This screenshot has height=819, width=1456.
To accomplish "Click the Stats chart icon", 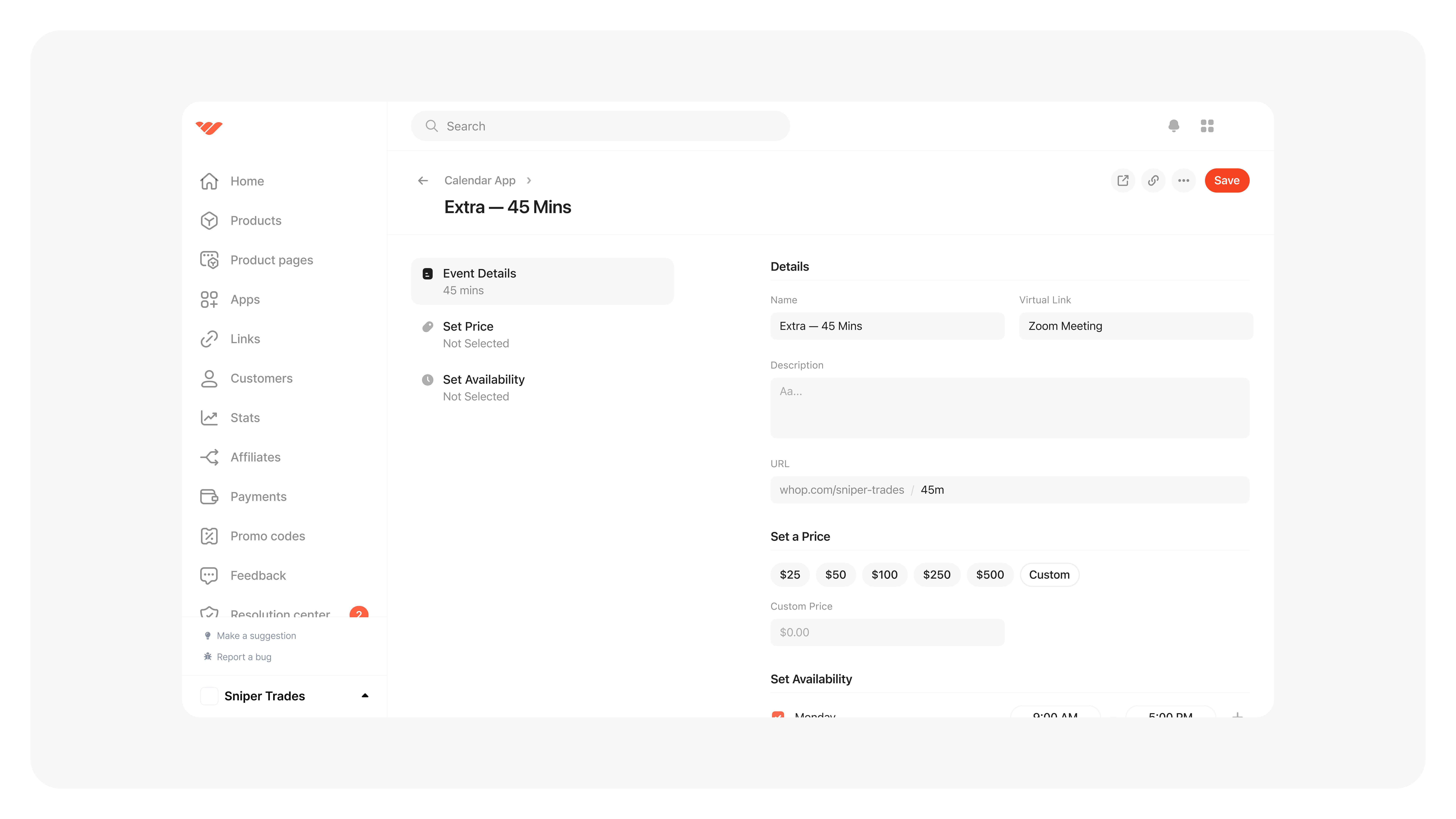I will [x=209, y=418].
